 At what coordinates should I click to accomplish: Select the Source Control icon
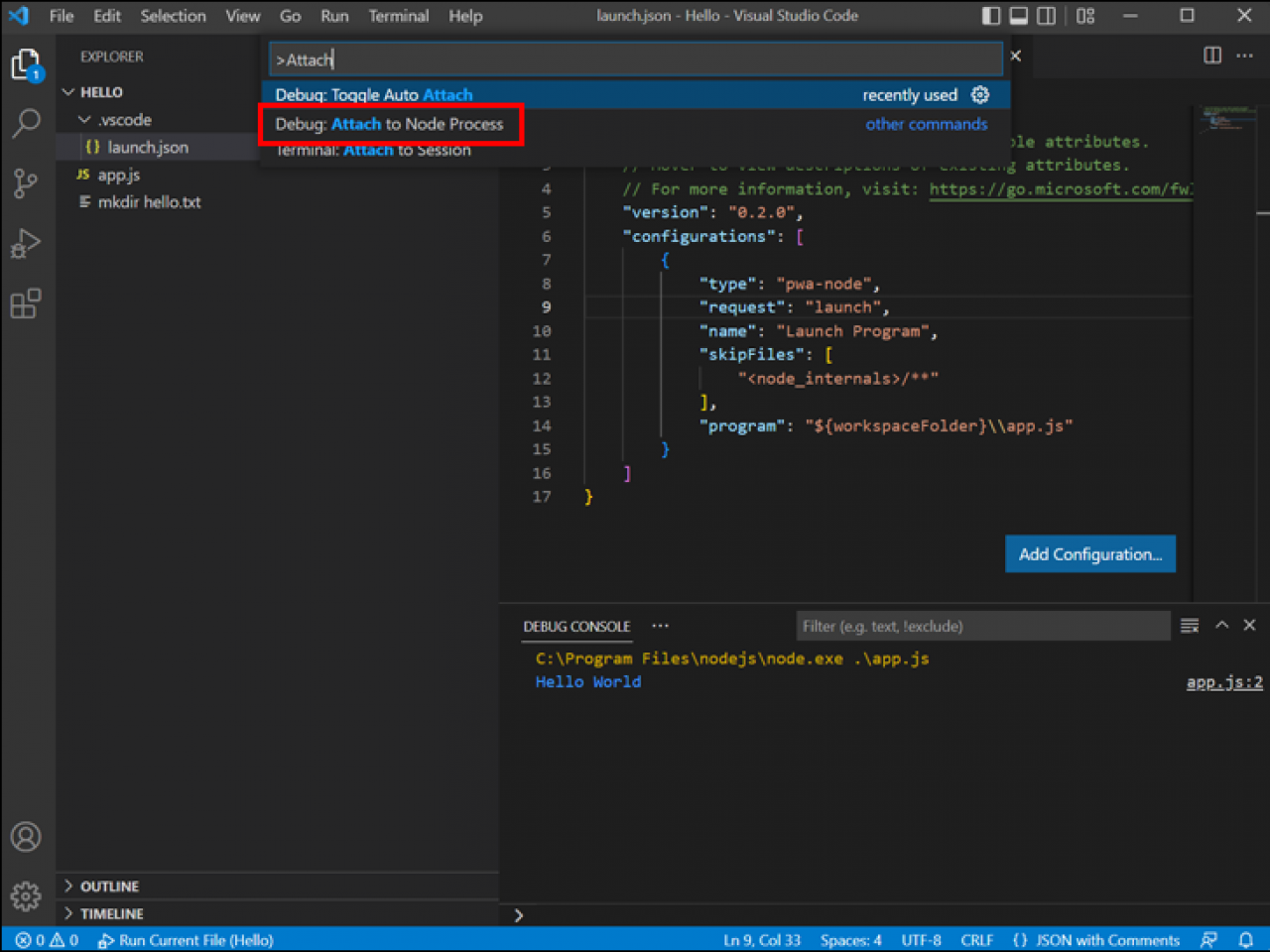coord(26,183)
